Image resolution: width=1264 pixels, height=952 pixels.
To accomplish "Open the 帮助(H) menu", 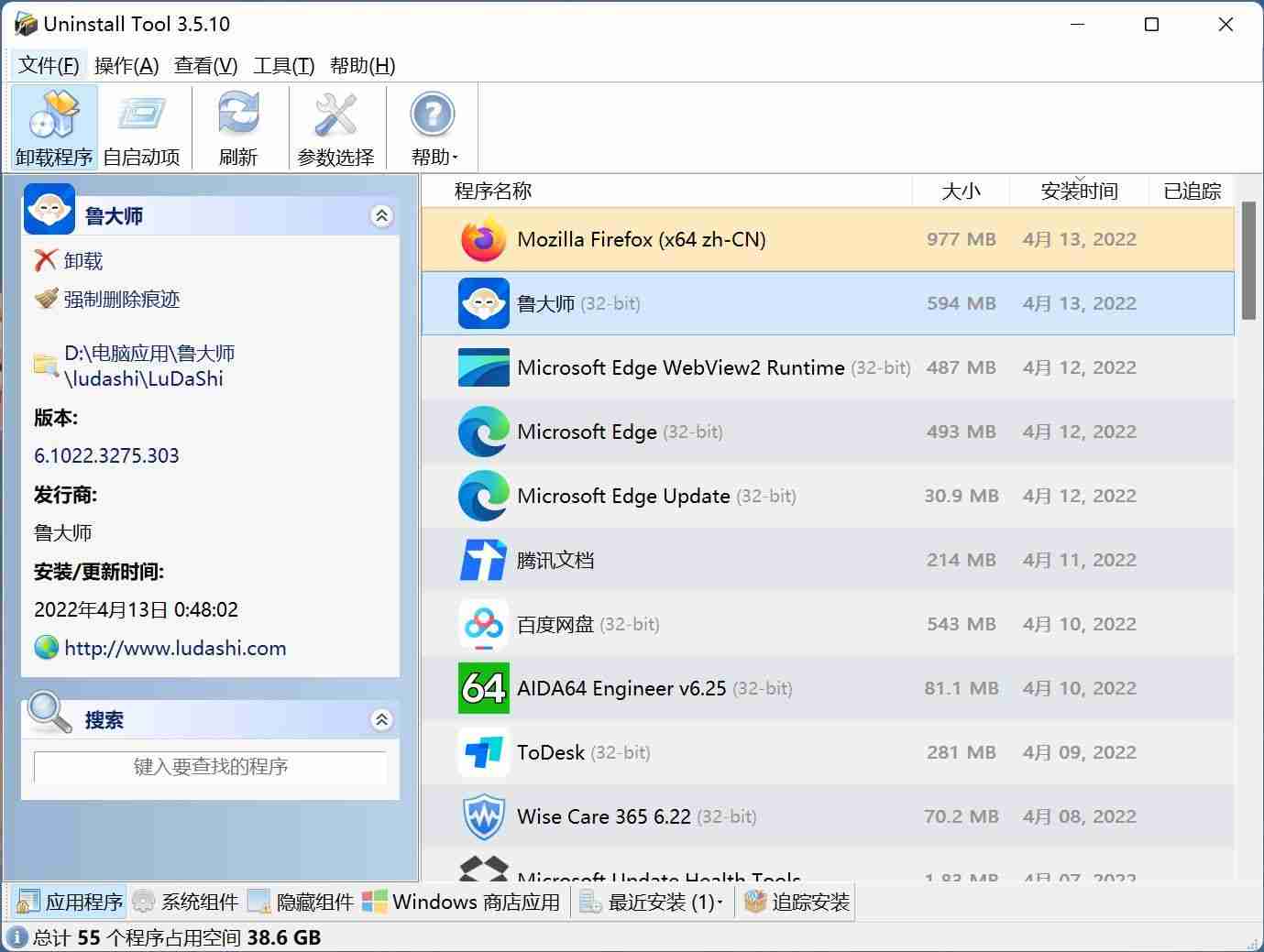I will pyautogui.click(x=362, y=65).
